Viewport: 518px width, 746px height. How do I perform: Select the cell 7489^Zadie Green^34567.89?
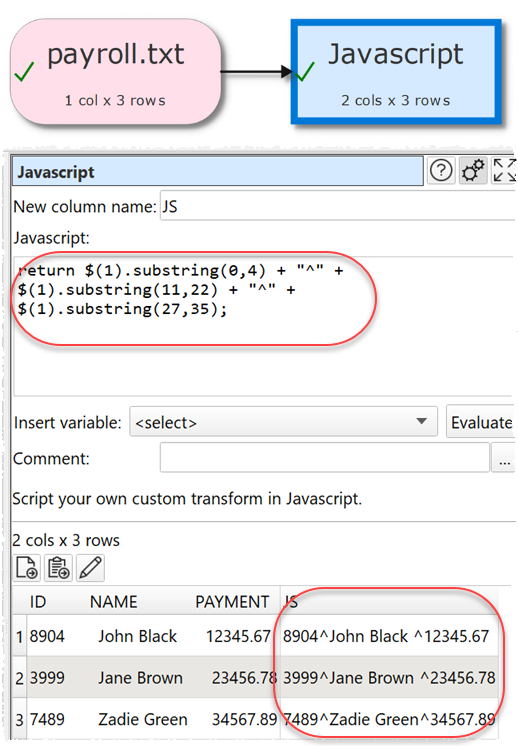click(x=389, y=719)
